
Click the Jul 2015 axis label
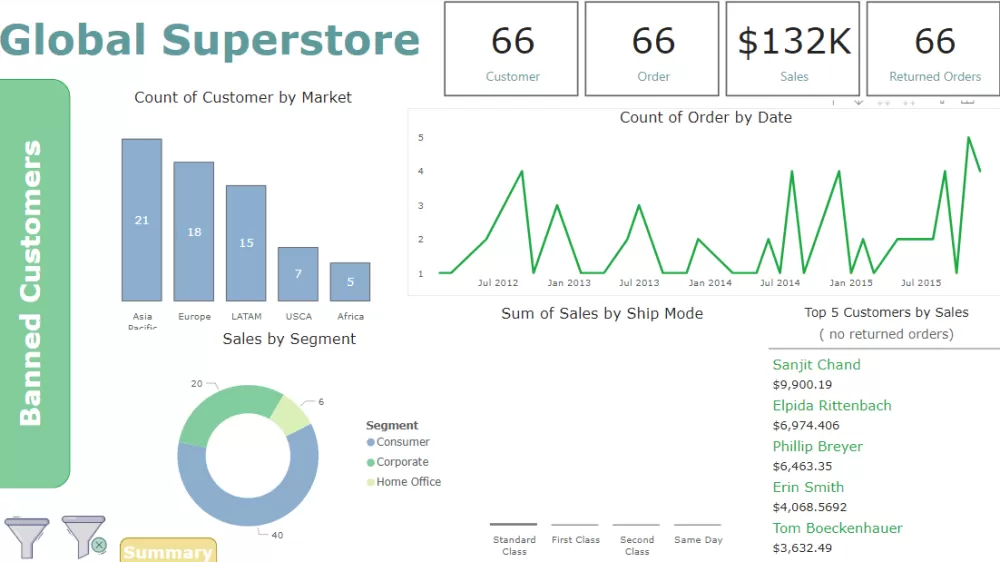920,283
